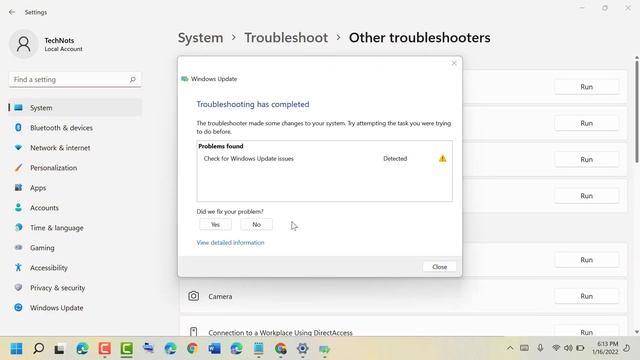640x360 pixels.
Task: Open the Windows Start menu
Action: tap(16, 349)
